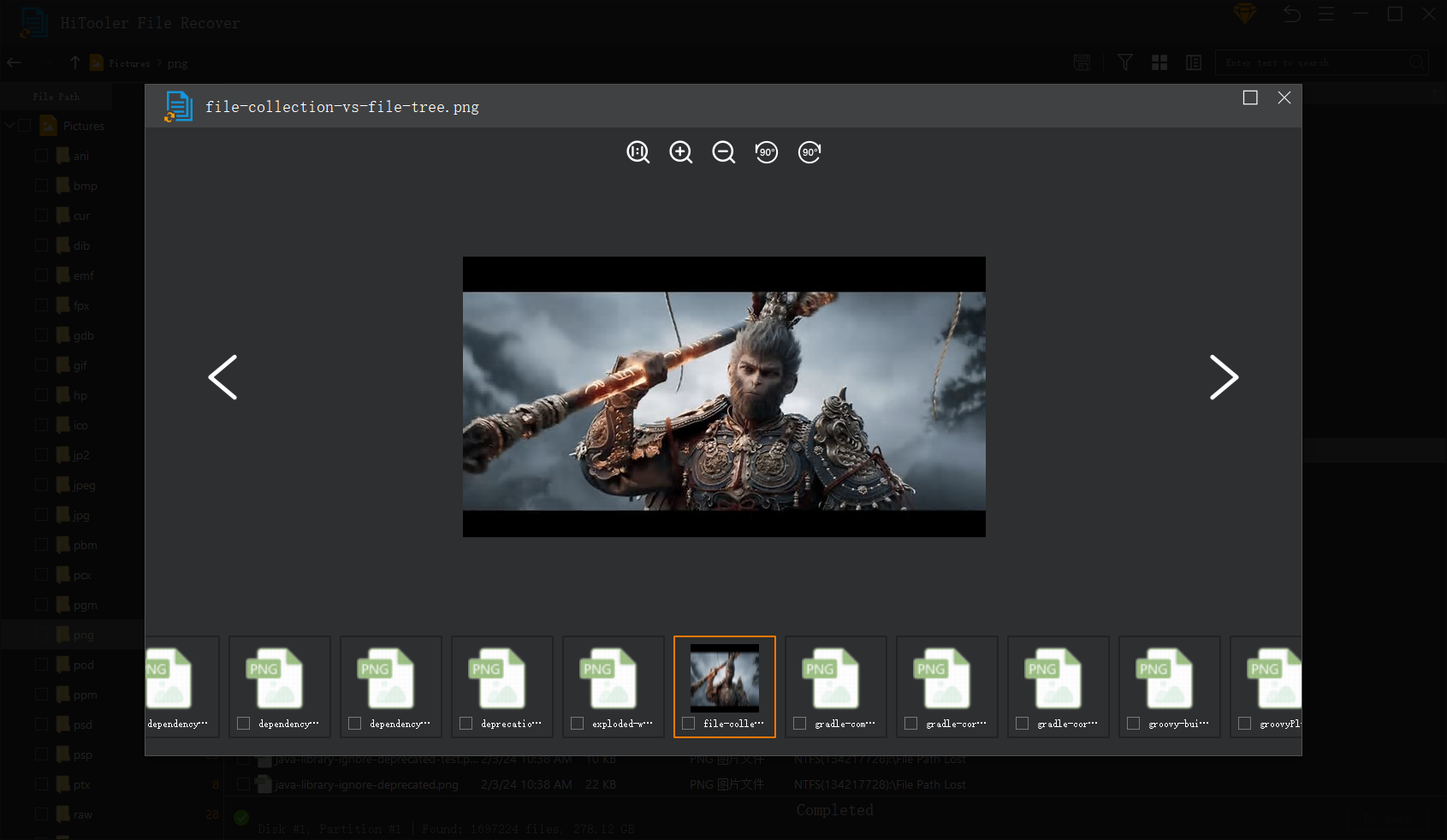Open the png breadcrumb location
The image size is (1447, 840).
pyautogui.click(x=177, y=62)
